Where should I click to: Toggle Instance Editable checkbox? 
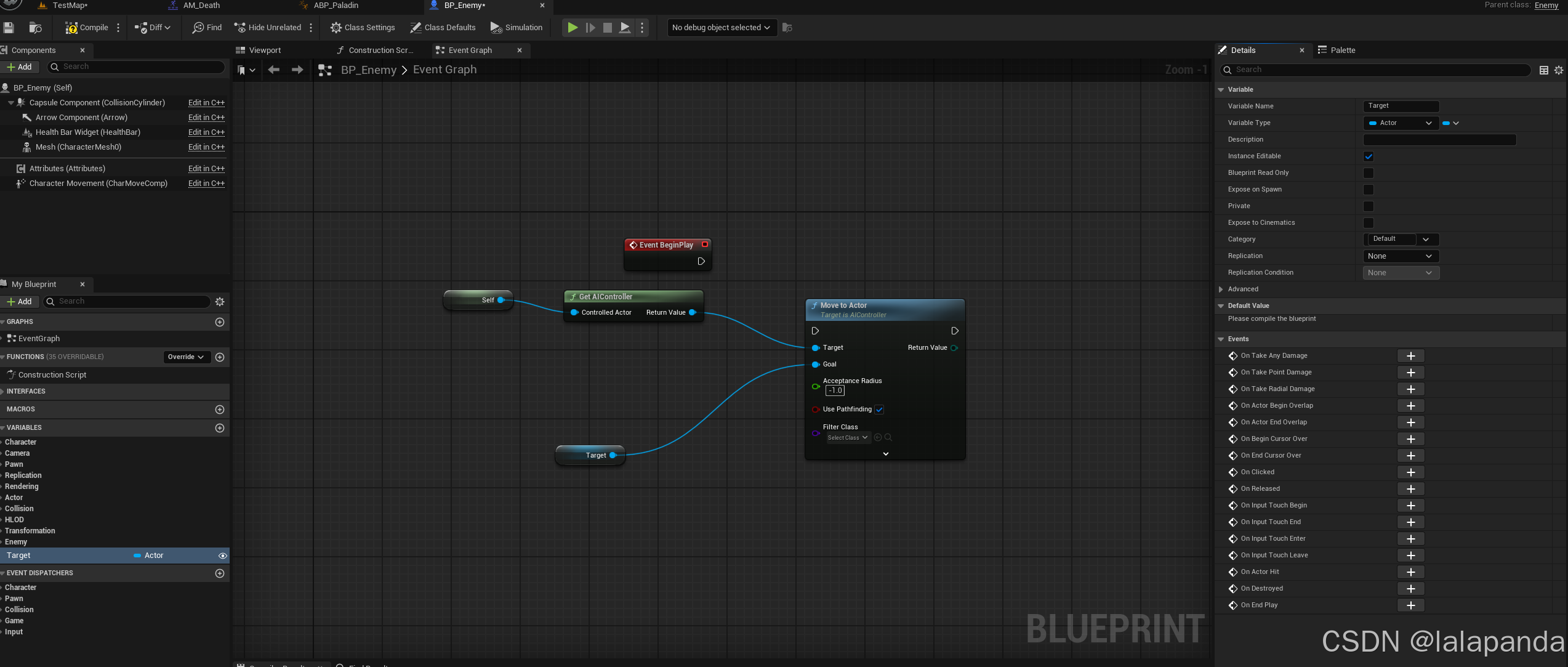[x=1369, y=156]
